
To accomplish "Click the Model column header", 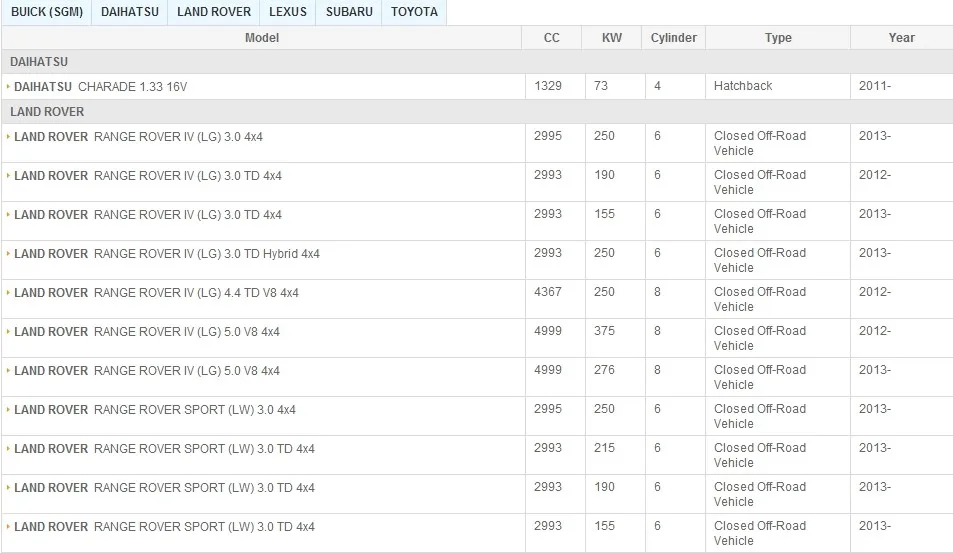I will [x=262, y=38].
